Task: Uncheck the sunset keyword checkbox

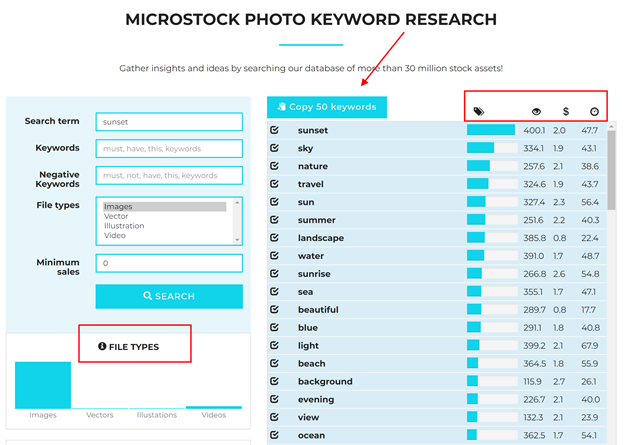Action: tap(275, 130)
